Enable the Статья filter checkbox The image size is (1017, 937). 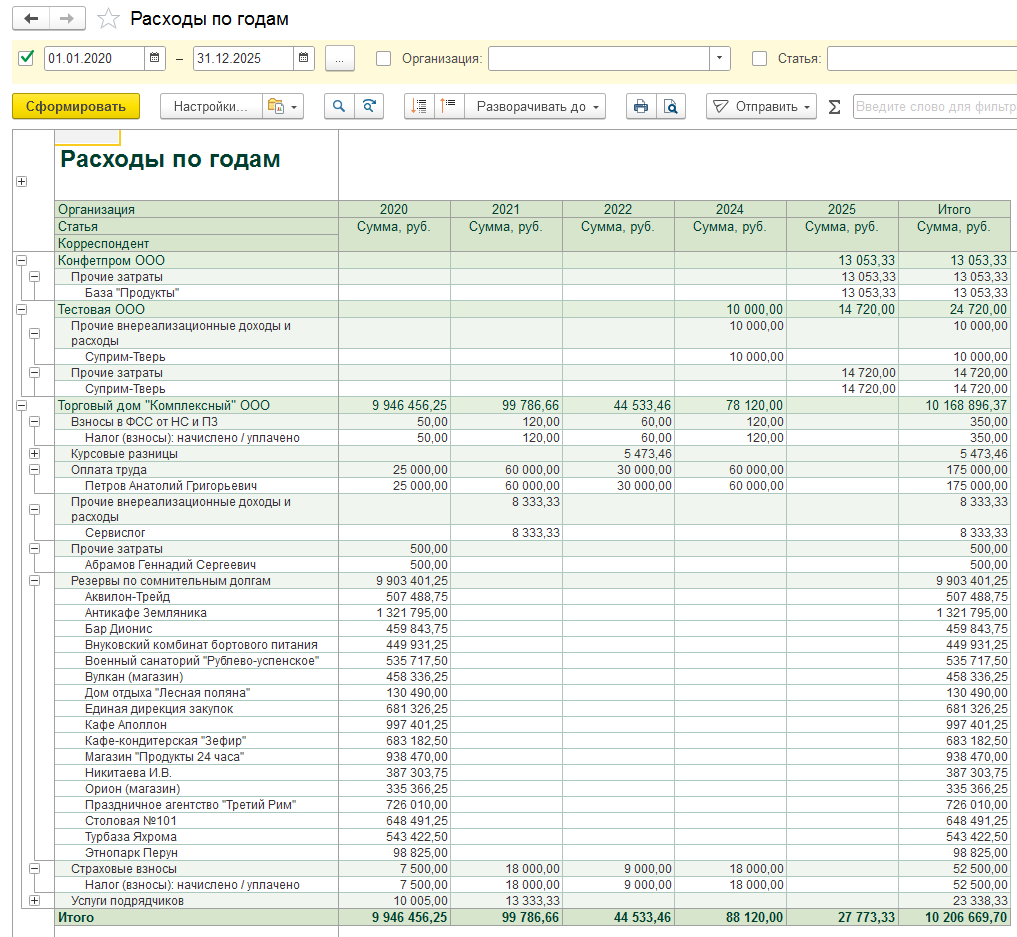point(759,59)
